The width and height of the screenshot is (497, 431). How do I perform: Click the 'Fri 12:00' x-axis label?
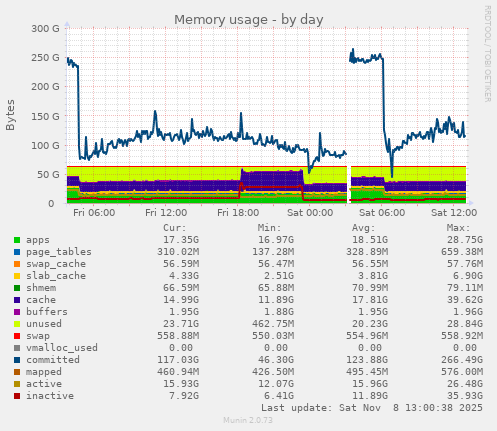(x=166, y=213)
